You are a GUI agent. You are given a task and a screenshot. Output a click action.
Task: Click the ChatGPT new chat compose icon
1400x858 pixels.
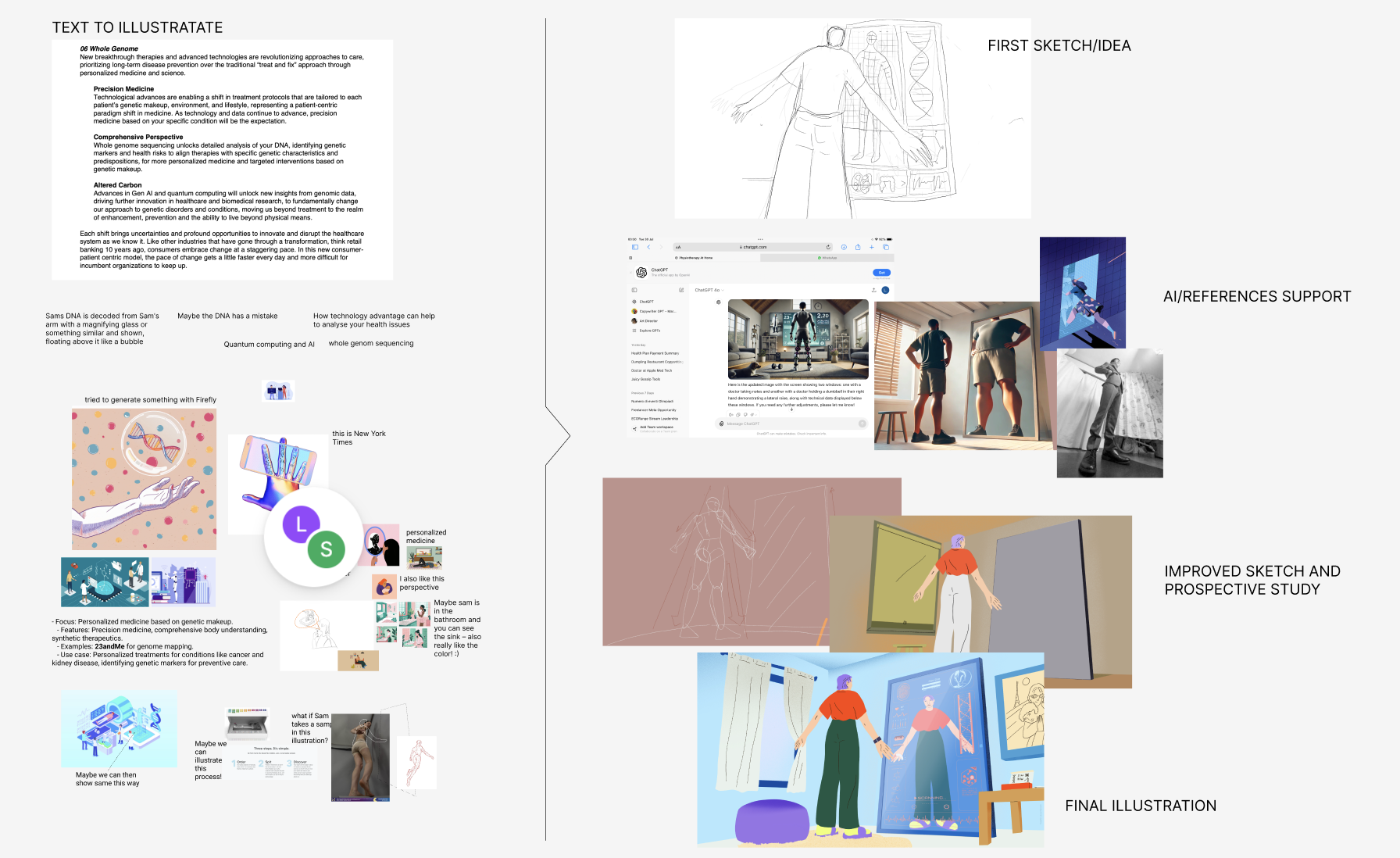(681, 290)
